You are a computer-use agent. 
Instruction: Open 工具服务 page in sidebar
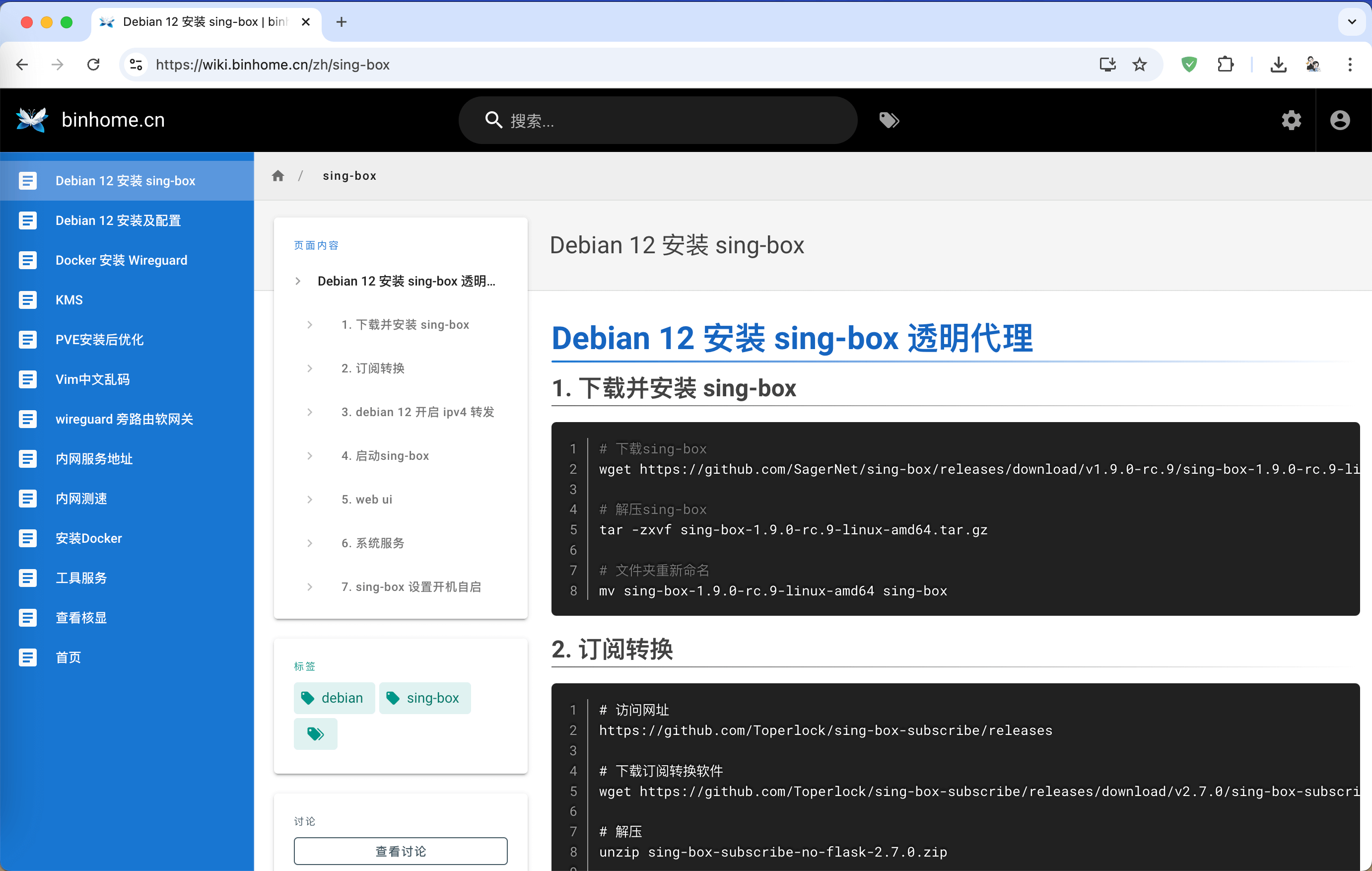127,578
